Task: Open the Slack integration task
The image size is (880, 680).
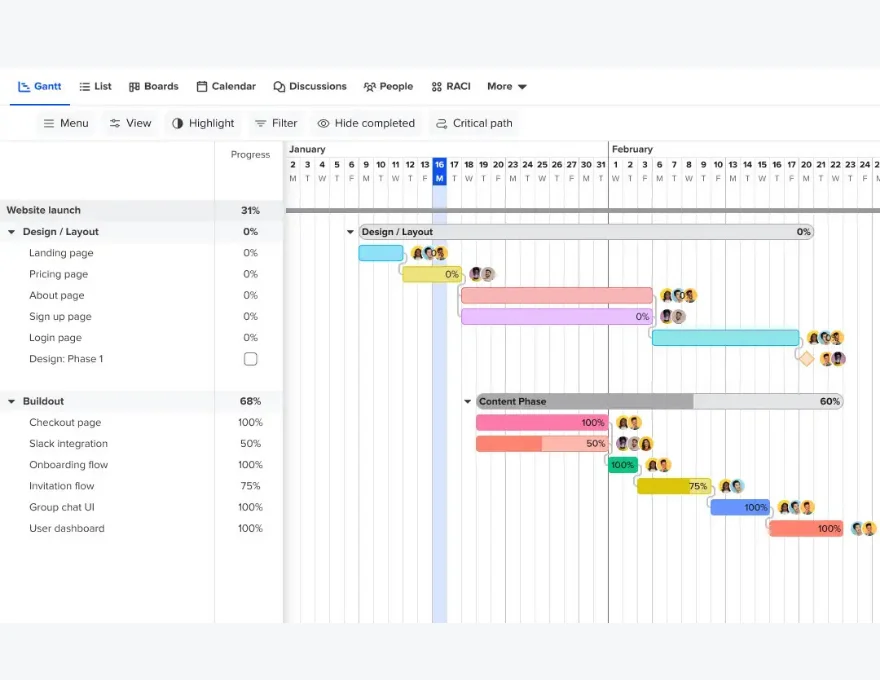Action: [x=68, y=444]
